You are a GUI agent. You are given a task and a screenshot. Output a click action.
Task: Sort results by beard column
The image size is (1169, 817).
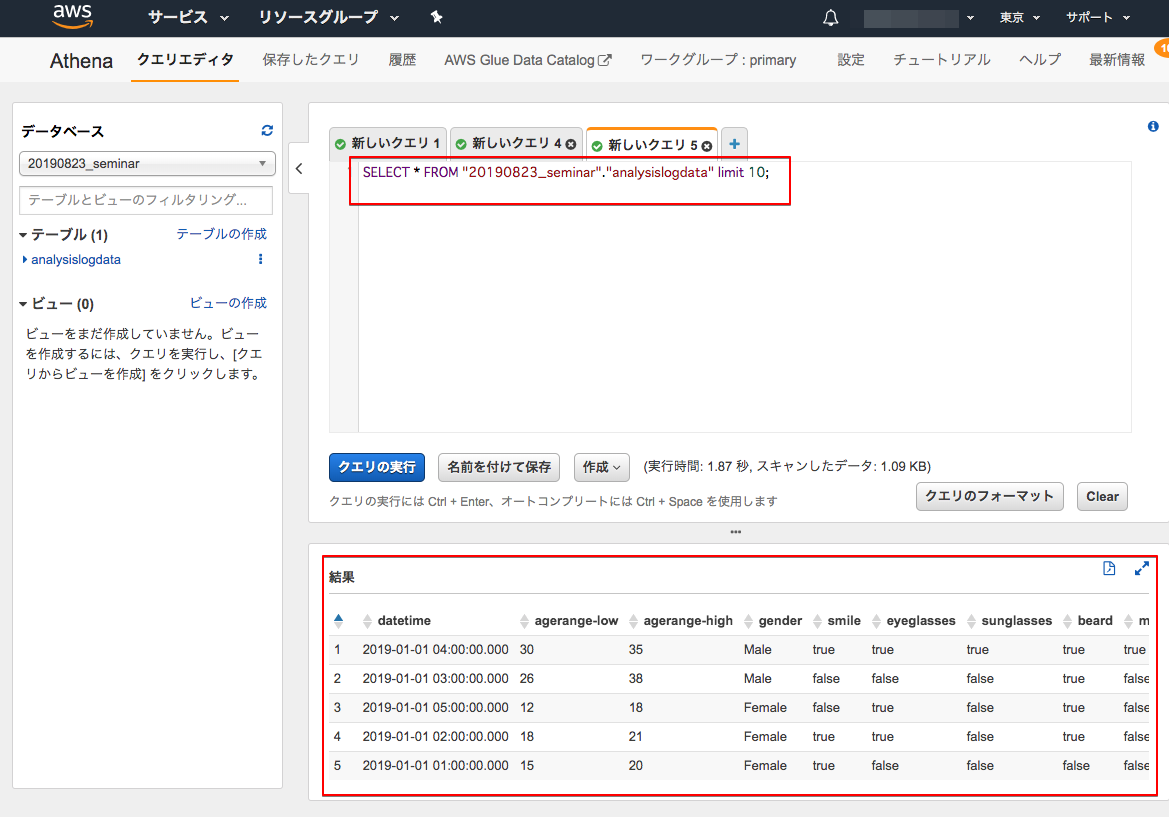[1067, 621]
